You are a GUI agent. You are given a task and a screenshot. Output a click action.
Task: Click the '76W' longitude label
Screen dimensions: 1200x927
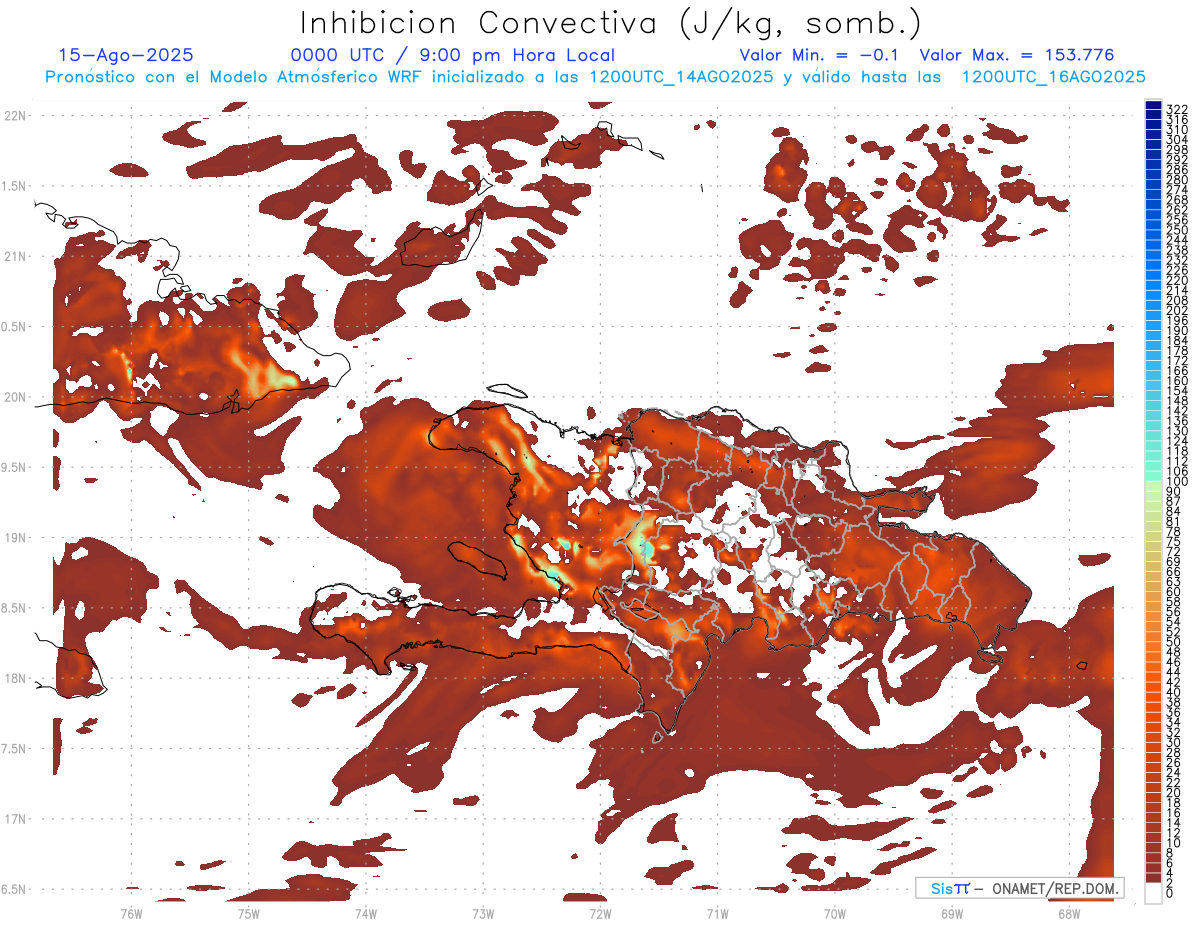pyautogui.click(x=131, y=913)
